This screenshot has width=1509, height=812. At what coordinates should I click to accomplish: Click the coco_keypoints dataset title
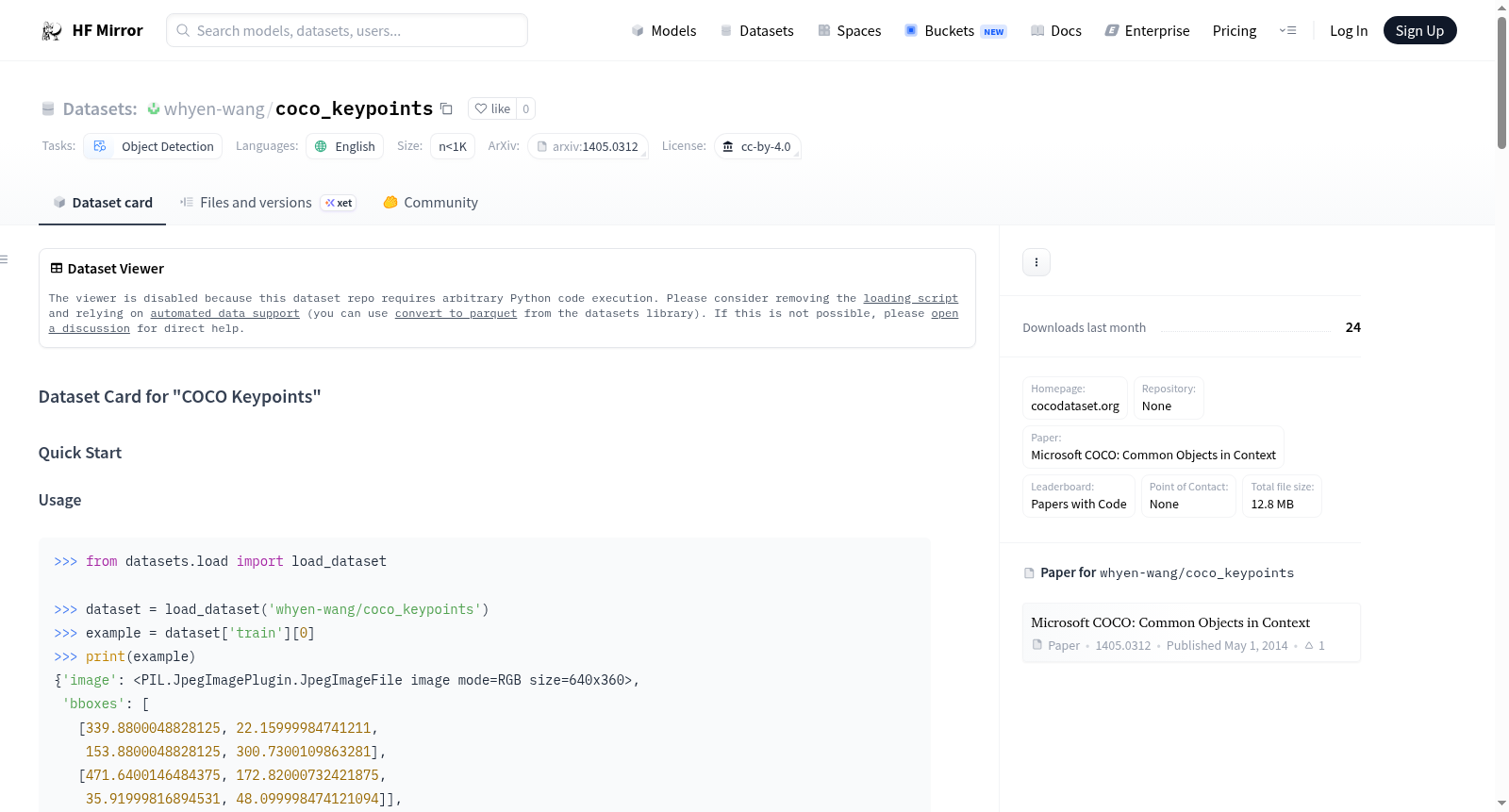[x=354, y=109]
